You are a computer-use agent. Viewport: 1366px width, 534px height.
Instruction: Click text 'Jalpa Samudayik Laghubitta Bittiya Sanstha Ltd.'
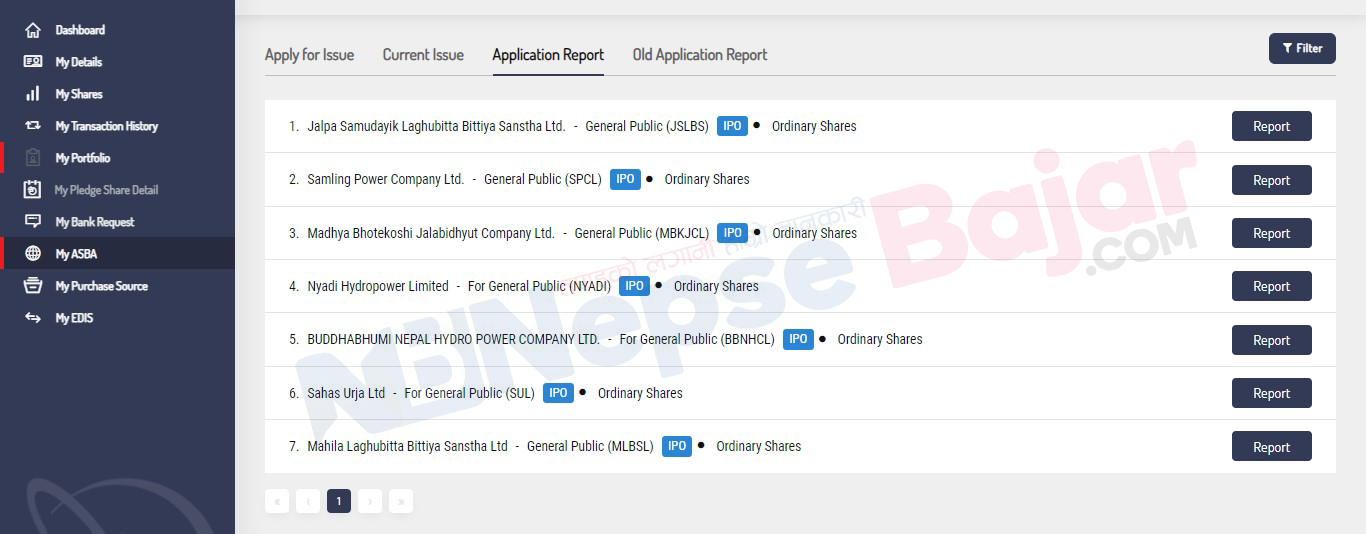click(x=436, y=126)
